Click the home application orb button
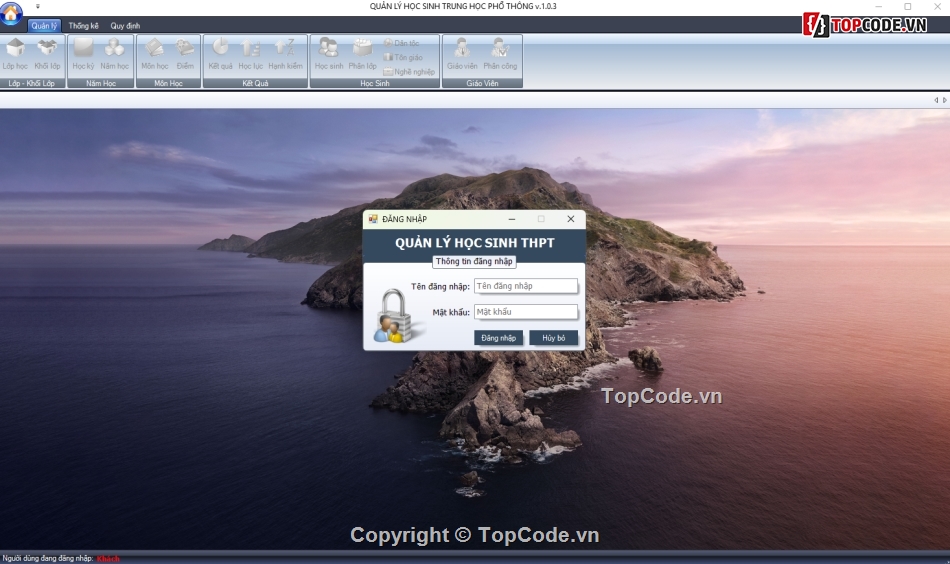Viewport: 950px width, 564px height. point(12,15)
